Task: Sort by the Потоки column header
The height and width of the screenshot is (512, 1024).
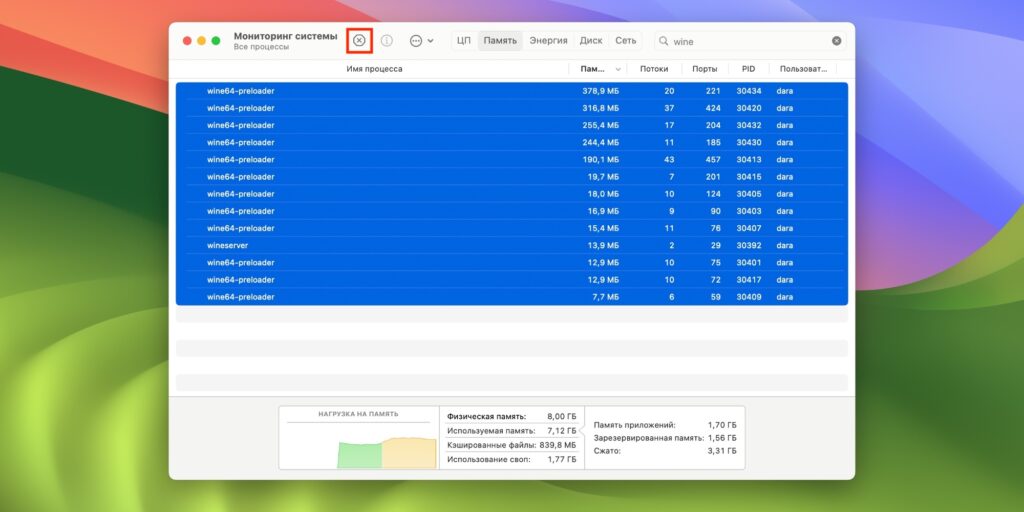Action: (654, 69)
